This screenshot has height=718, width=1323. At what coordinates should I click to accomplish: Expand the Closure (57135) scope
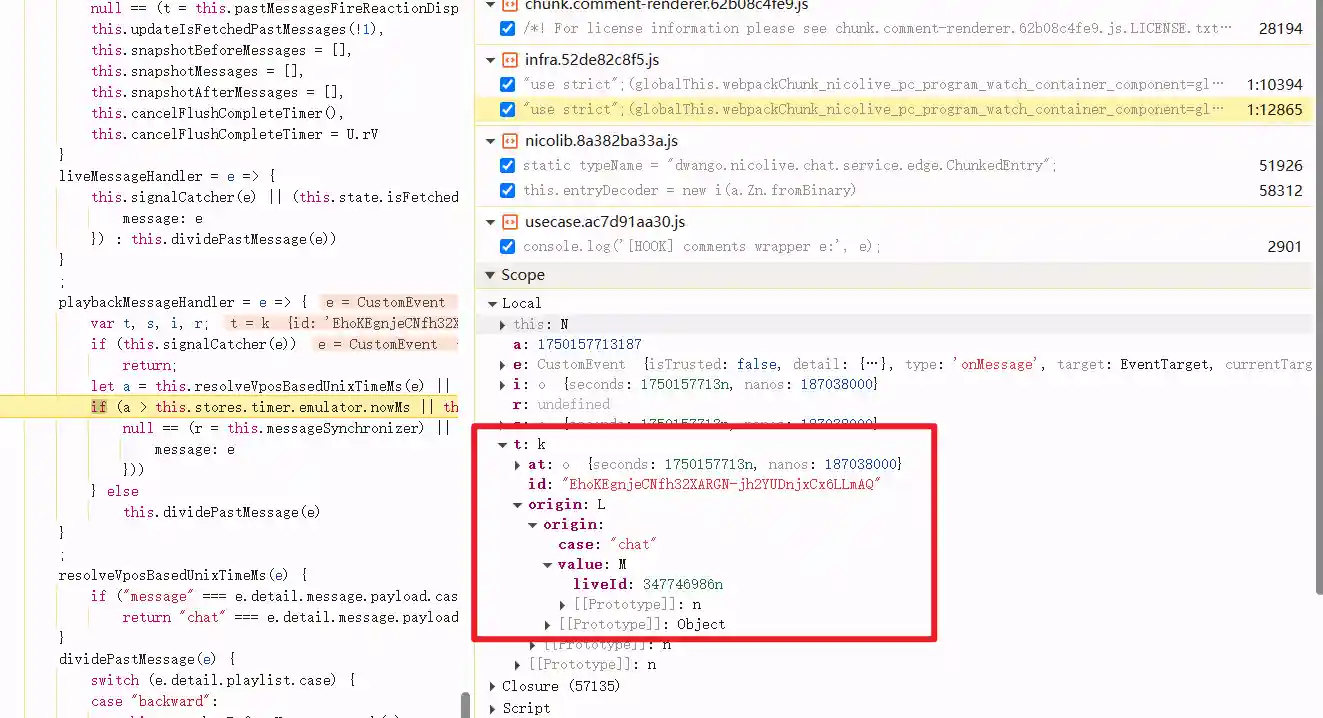pyautogui.click(x=492, y=686)
